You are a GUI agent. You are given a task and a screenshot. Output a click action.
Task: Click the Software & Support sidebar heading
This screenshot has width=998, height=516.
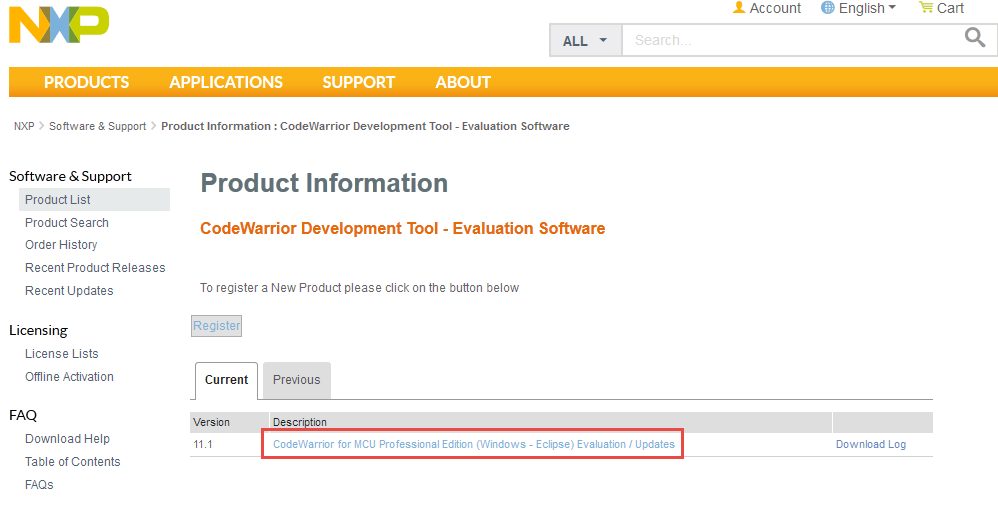click(70, 176)
